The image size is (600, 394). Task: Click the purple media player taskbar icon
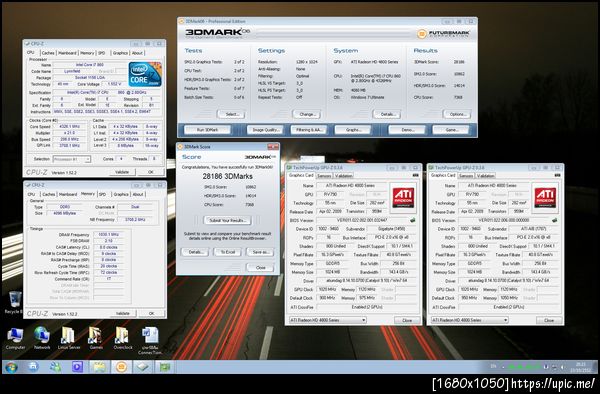pos(77,367)
